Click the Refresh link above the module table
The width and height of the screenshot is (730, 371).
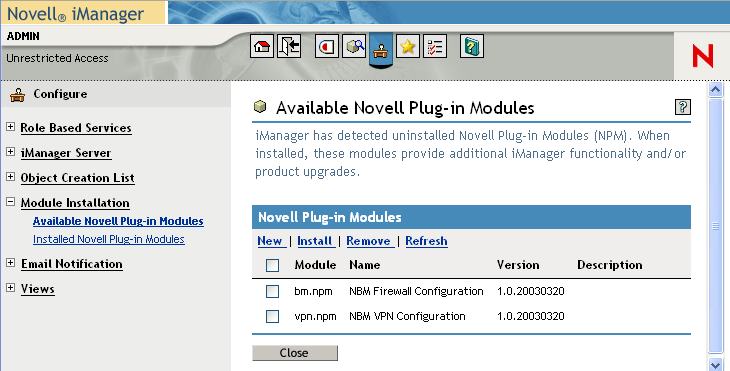[x=426, y=241]
